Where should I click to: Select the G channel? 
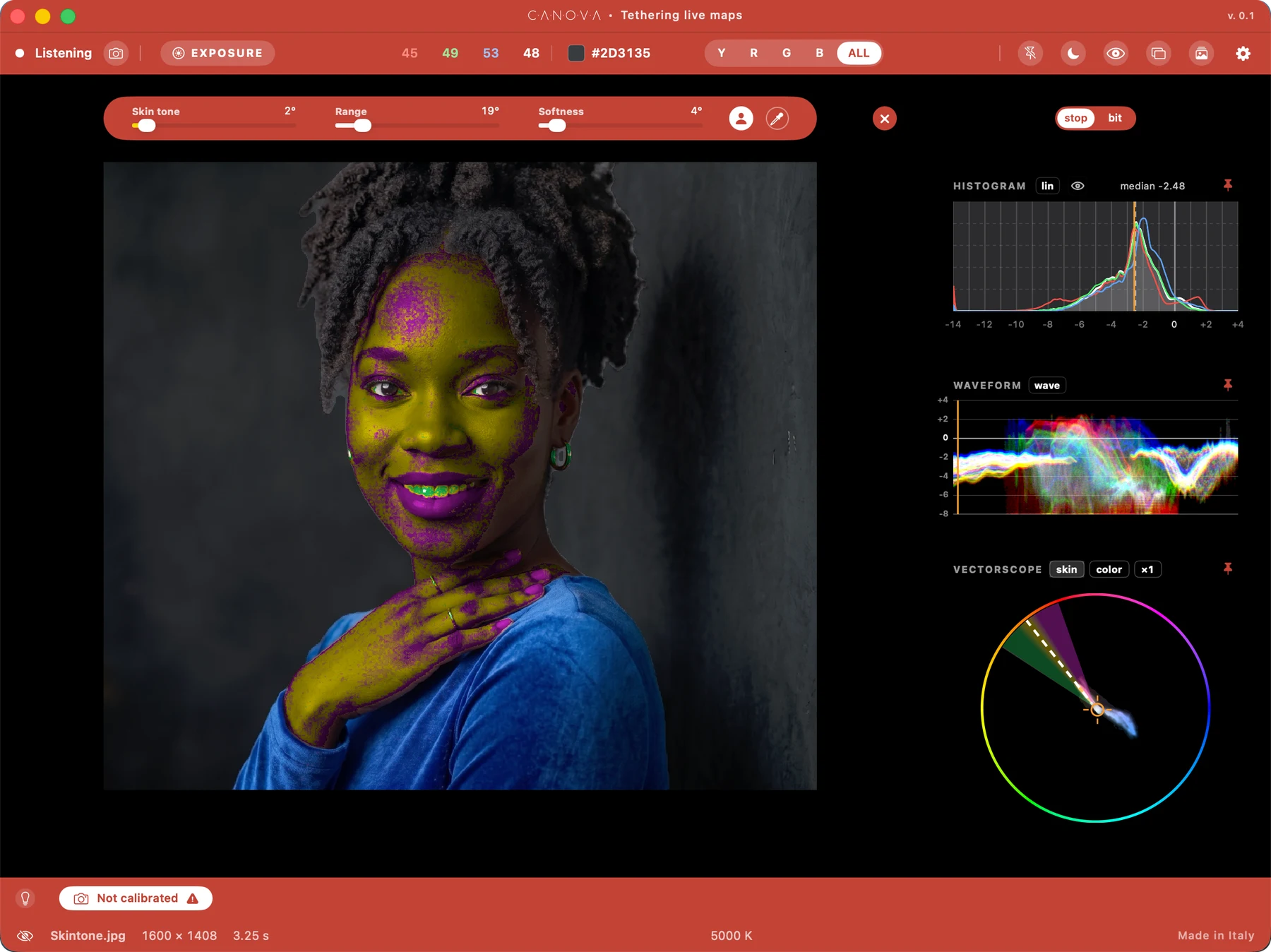787,53
